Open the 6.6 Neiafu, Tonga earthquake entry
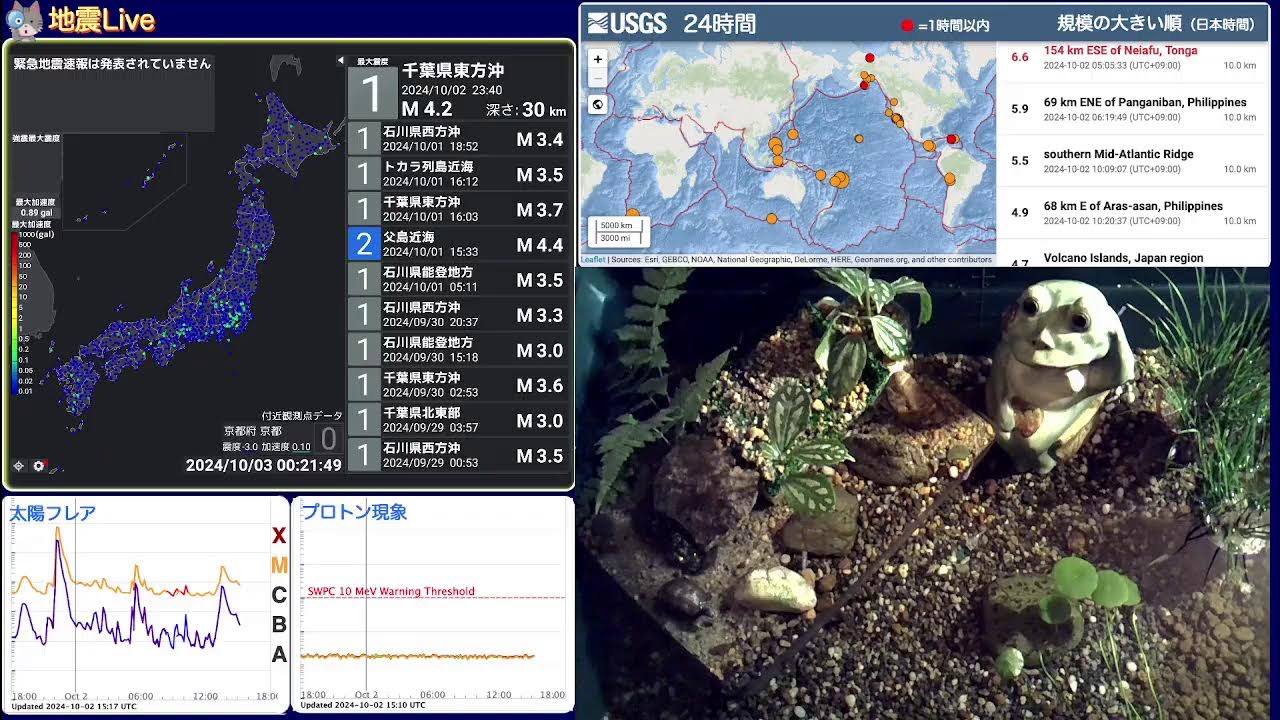 click(x=1133, y=57)
